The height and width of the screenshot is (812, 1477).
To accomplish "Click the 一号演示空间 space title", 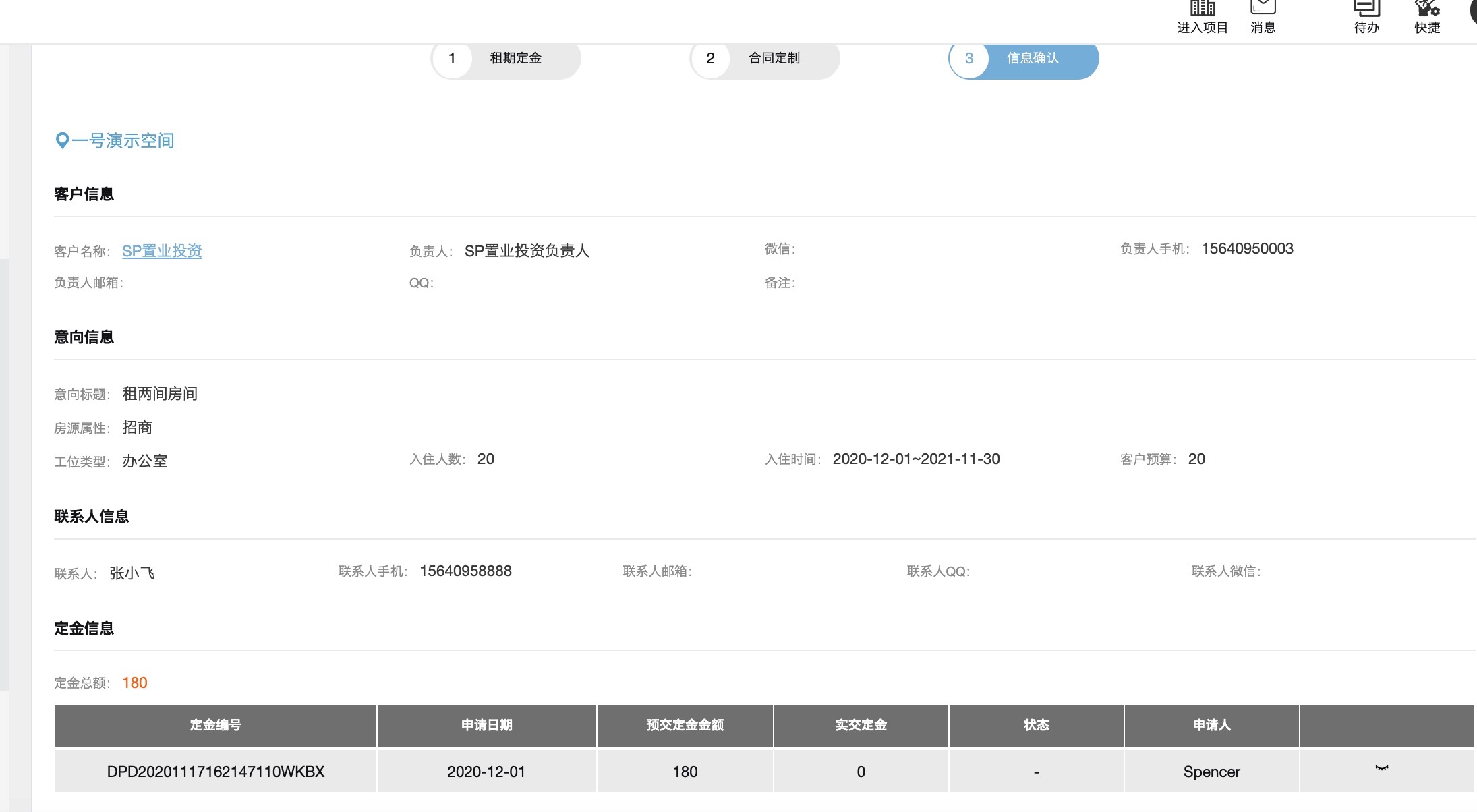I will pyautogui.click(x=123, y=140).
